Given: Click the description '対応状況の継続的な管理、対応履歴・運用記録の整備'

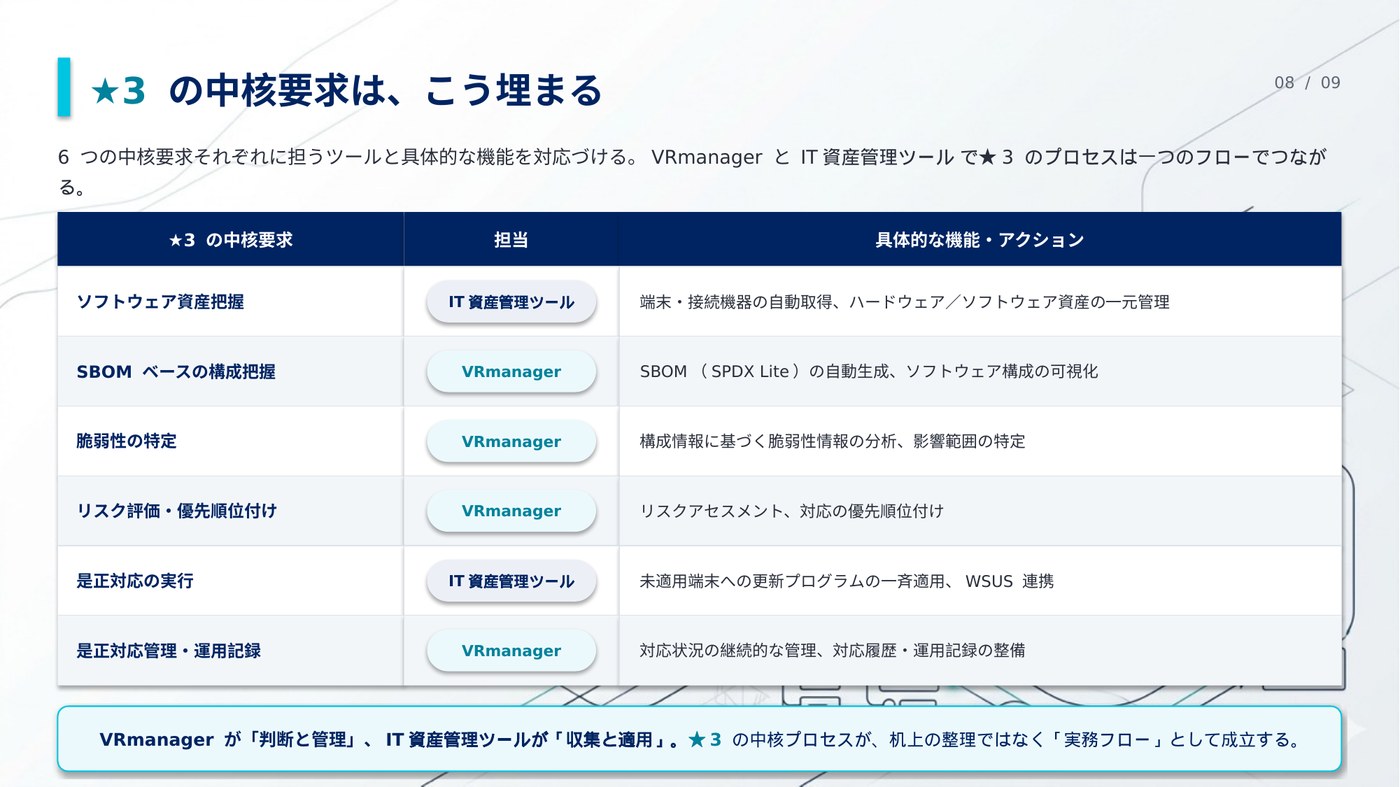Looking at the screenshot, I should [833, 650].
